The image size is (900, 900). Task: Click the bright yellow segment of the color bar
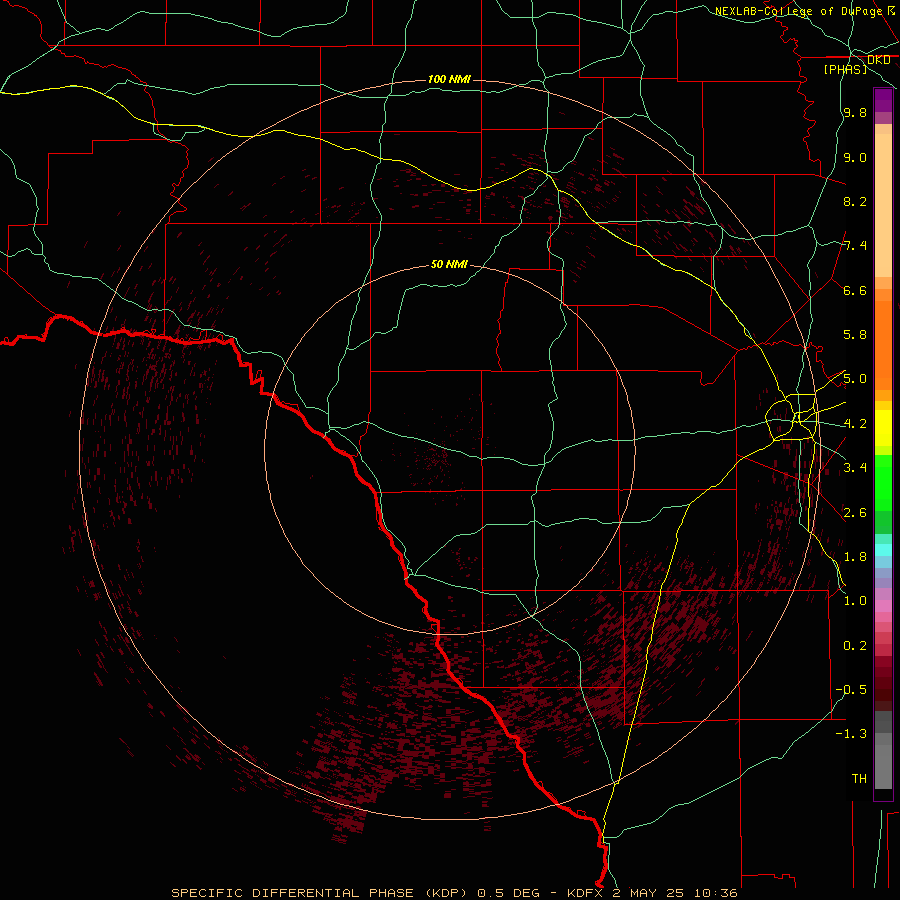tap(883, 428)
